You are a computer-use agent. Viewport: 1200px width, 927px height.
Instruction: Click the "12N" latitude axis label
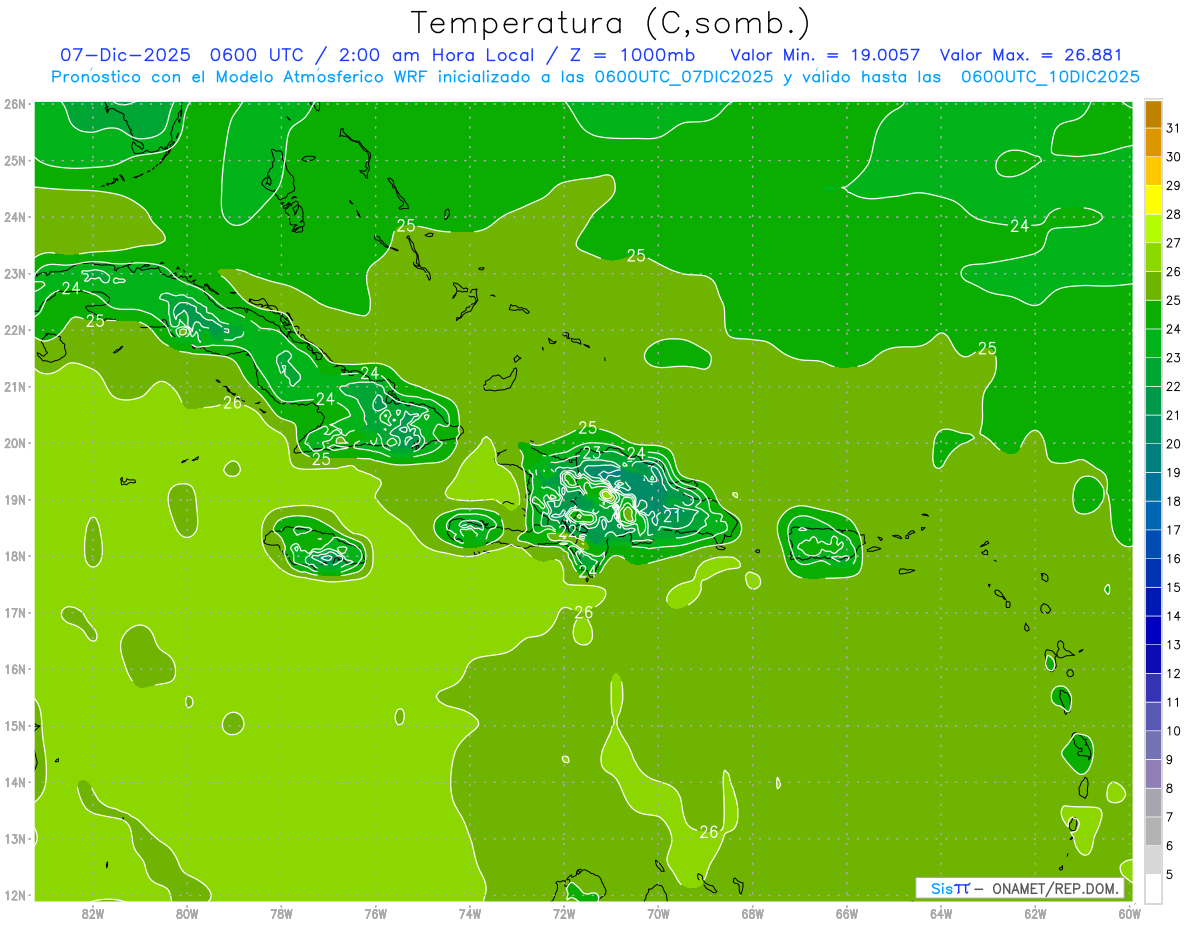pyautogui.click(x=15, y=895)
